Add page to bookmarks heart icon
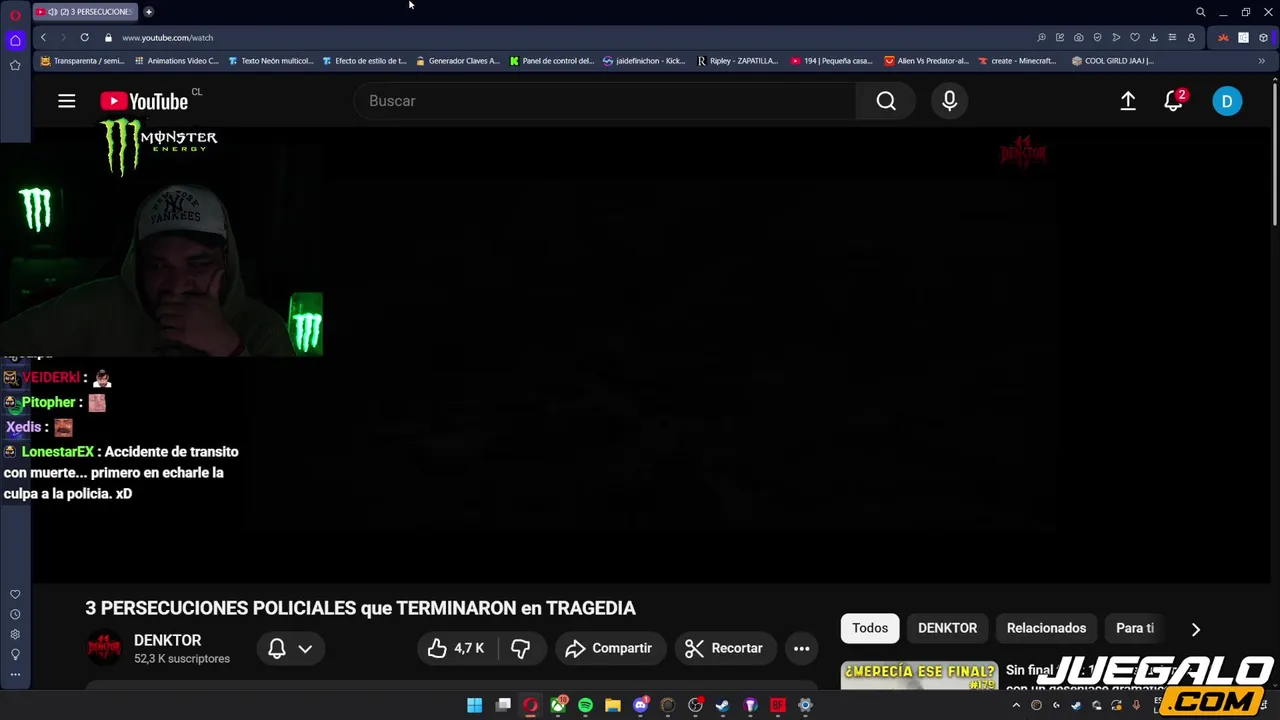The width and height of the screenshot is (1280, 720). pyautogui.click(x=1135, y=38)
